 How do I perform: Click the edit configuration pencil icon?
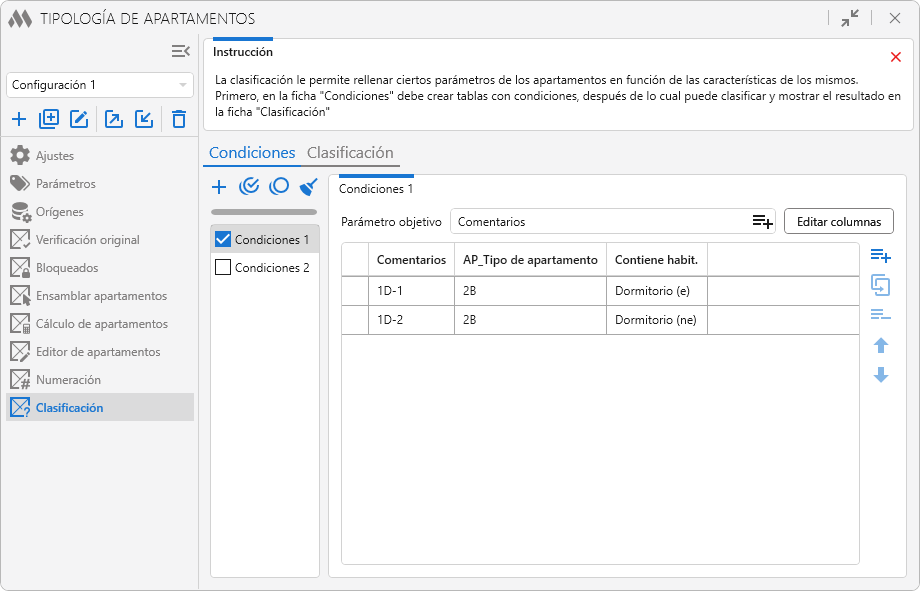[x=79, y=120]
